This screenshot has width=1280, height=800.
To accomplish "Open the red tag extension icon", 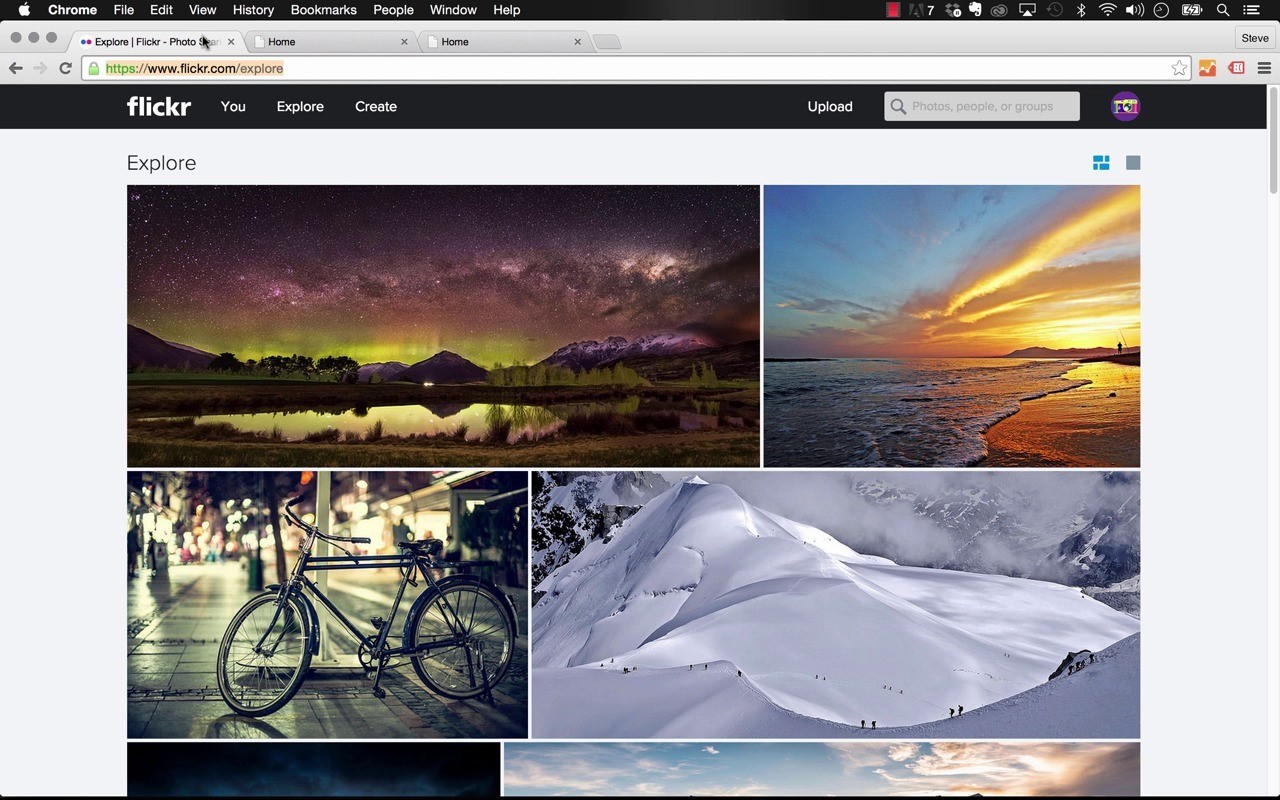I will coord(1236,68).
